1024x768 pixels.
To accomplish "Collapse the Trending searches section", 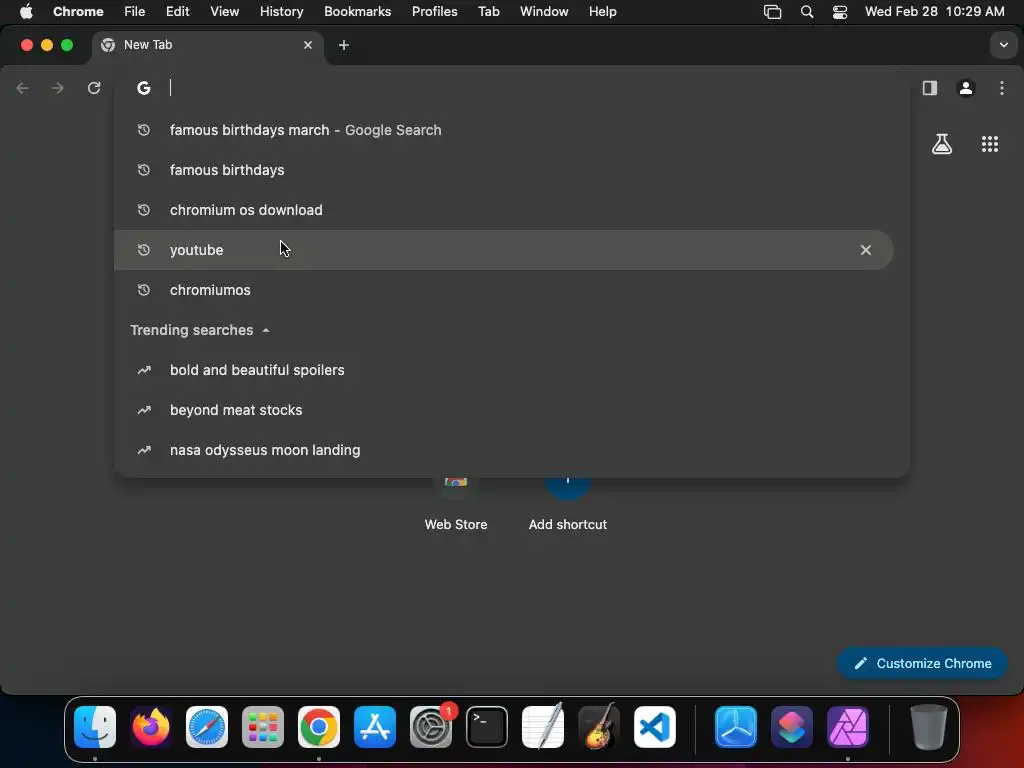I will (x=266, y=330).
